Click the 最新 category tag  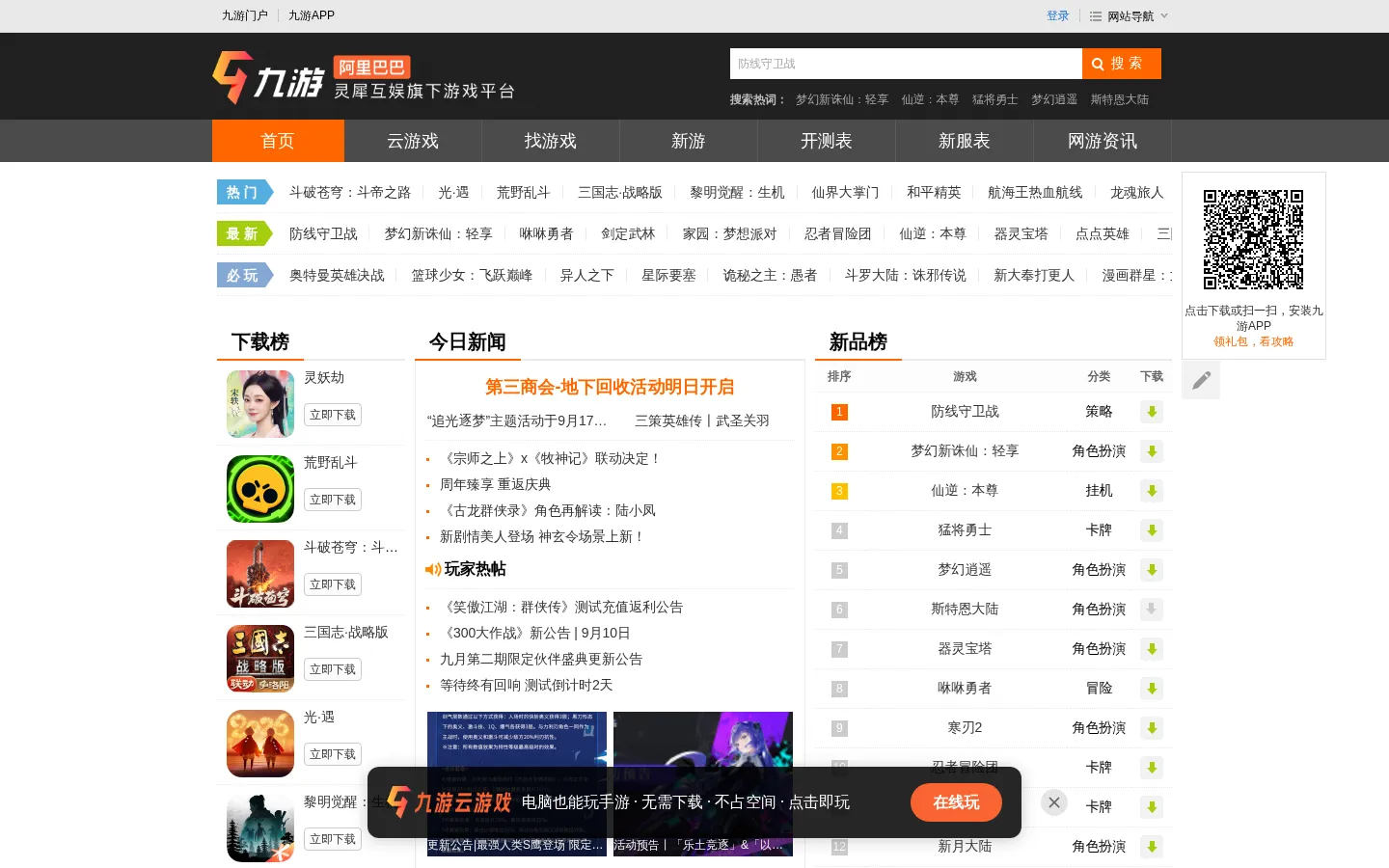coord(245,233)
